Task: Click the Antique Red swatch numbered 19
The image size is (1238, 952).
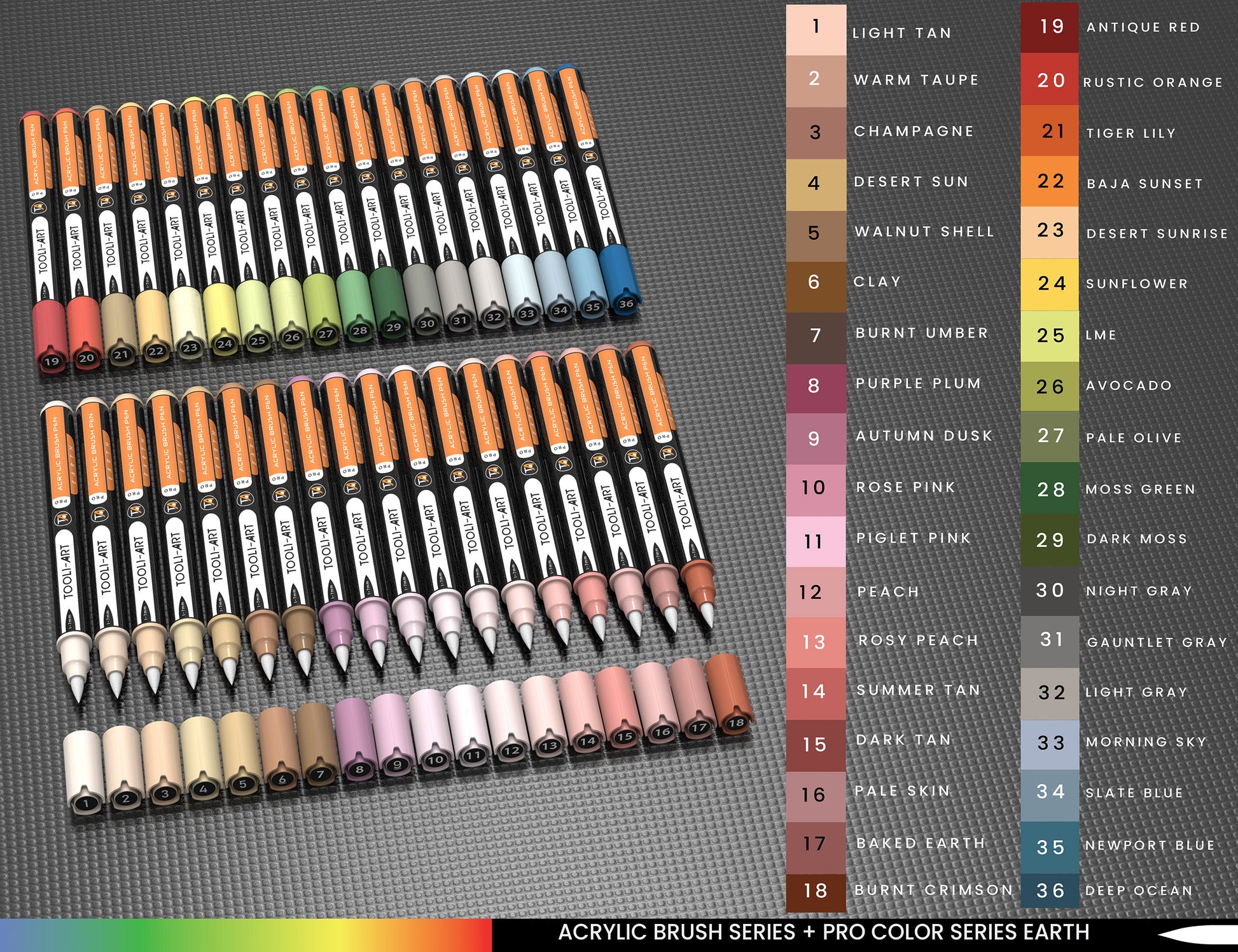Action: tap(1050, 27)
